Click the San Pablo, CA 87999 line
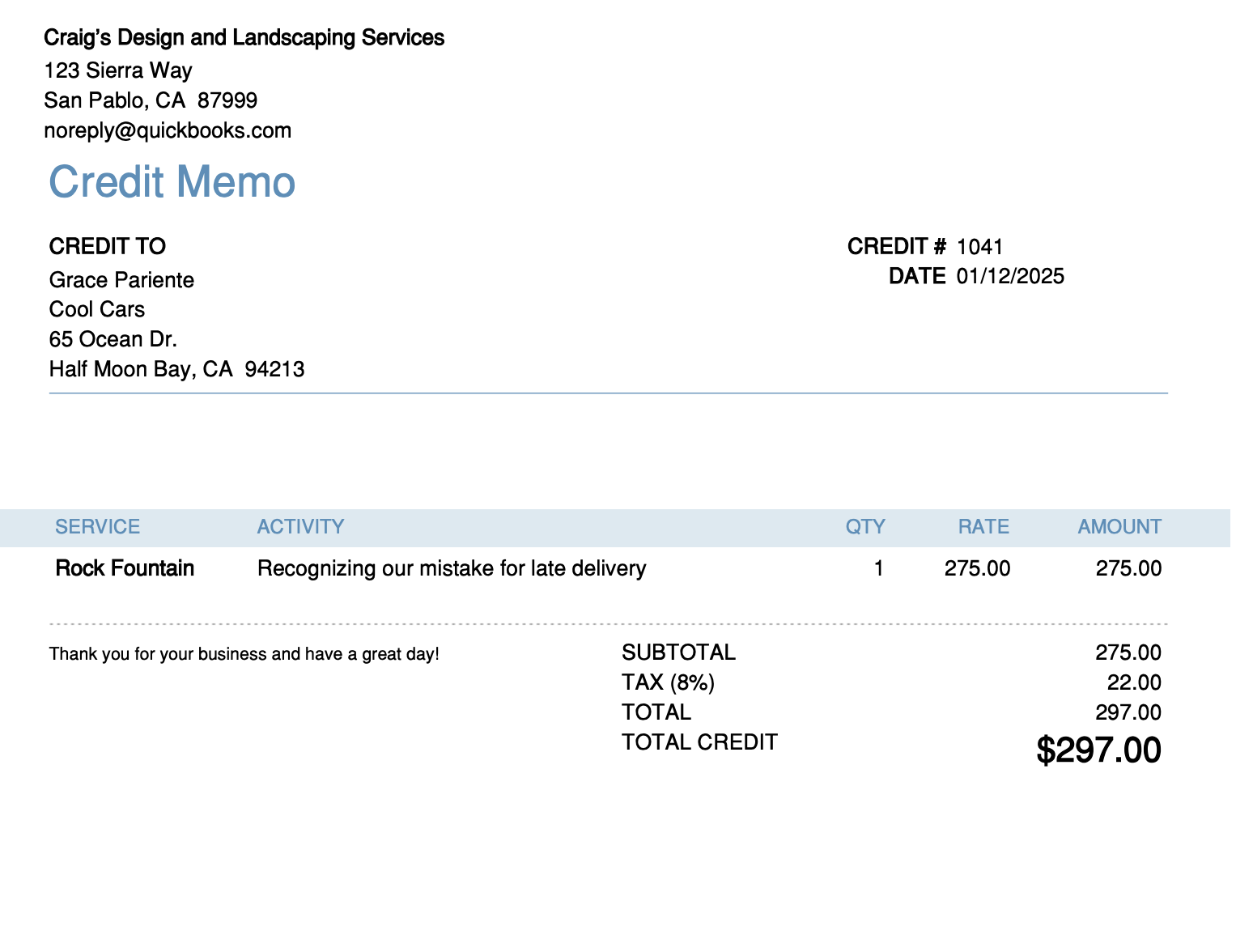 point(151,100)
